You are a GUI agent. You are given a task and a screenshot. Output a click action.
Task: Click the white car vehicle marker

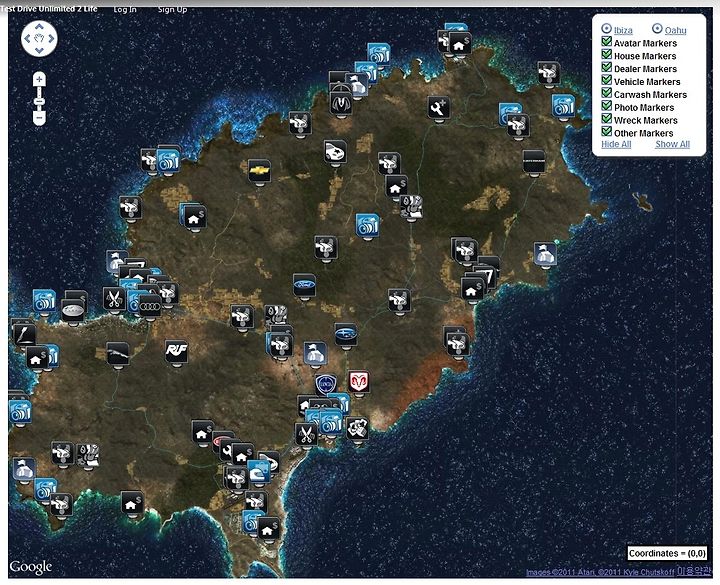click(x=335, y=152)
